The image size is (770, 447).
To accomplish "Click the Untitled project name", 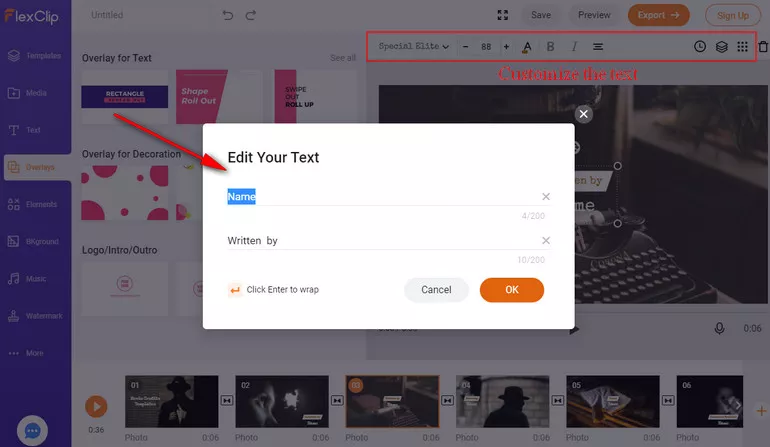I will pos(107,15).
